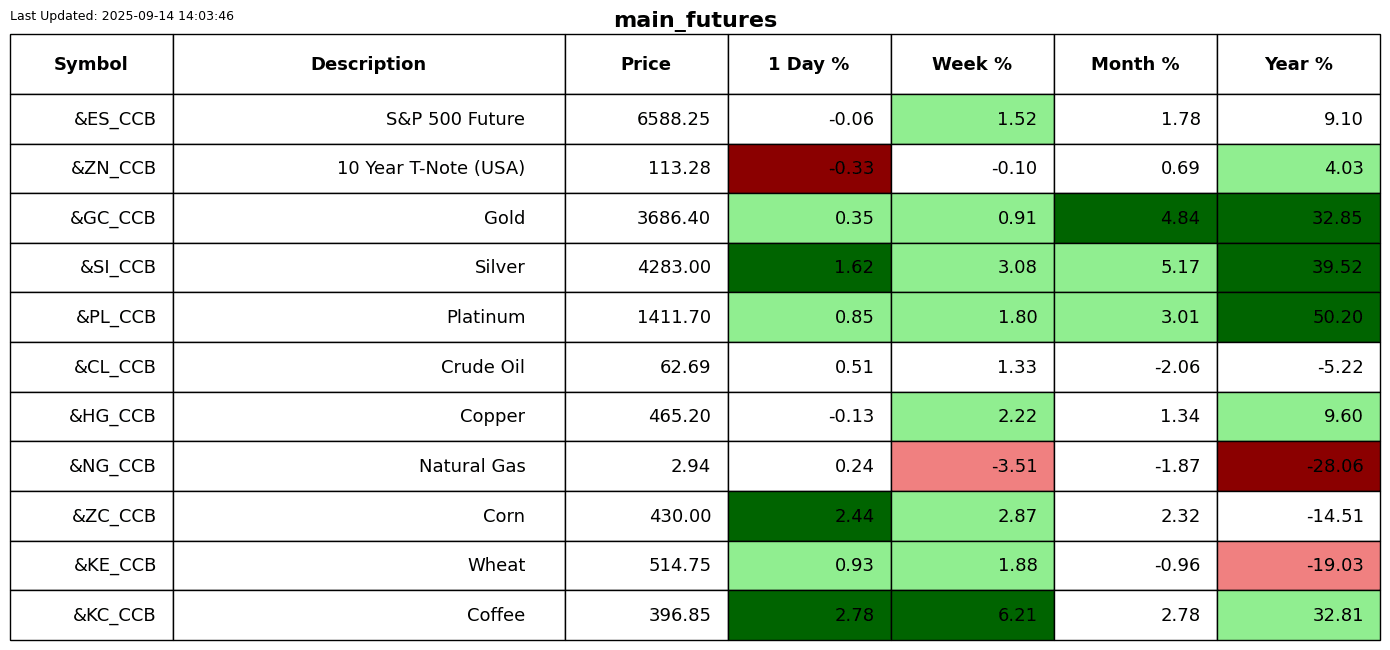Click Wheat's light red -19.03 cell
The height and width of the screenshot is (650, 1390).
1298,565
